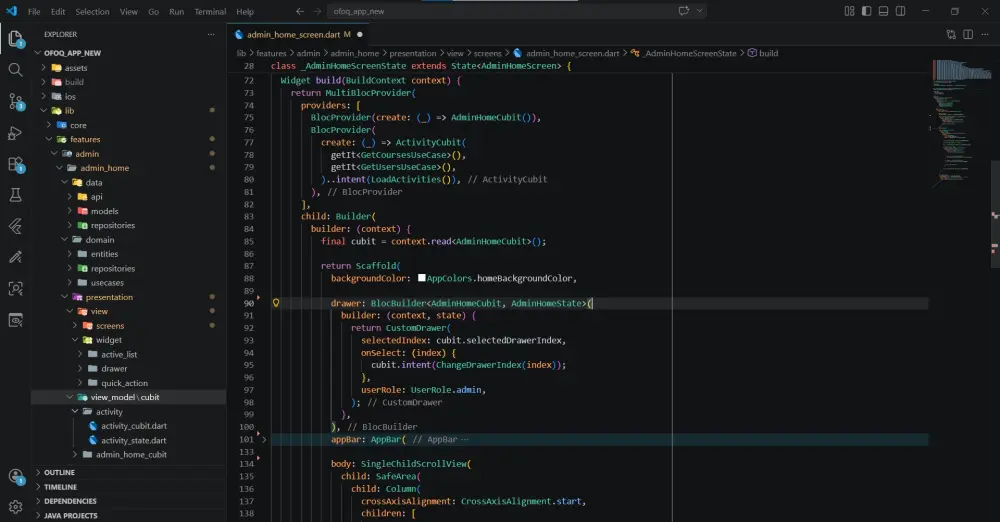Open the customize layout icon
Viewport: 1000px width, 522px height.
pos(849,11)
